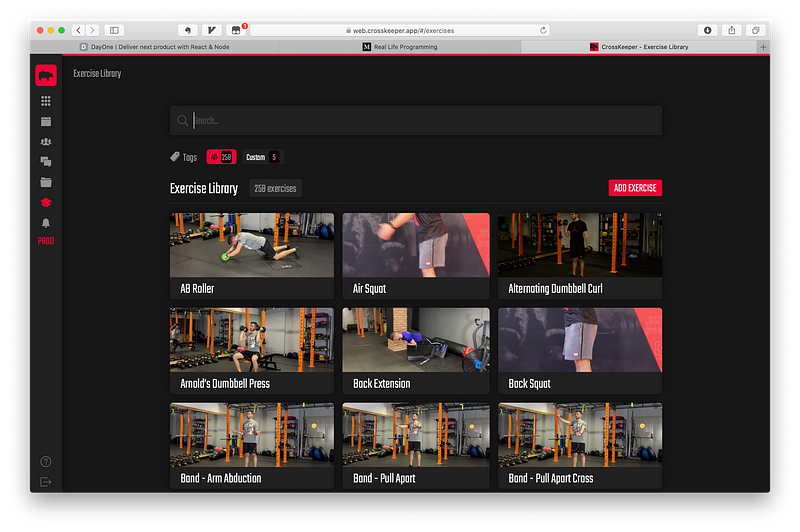800x532 pixels.
Task: Open the dashboard grid icon in sidebar
Action: point(46,101)
